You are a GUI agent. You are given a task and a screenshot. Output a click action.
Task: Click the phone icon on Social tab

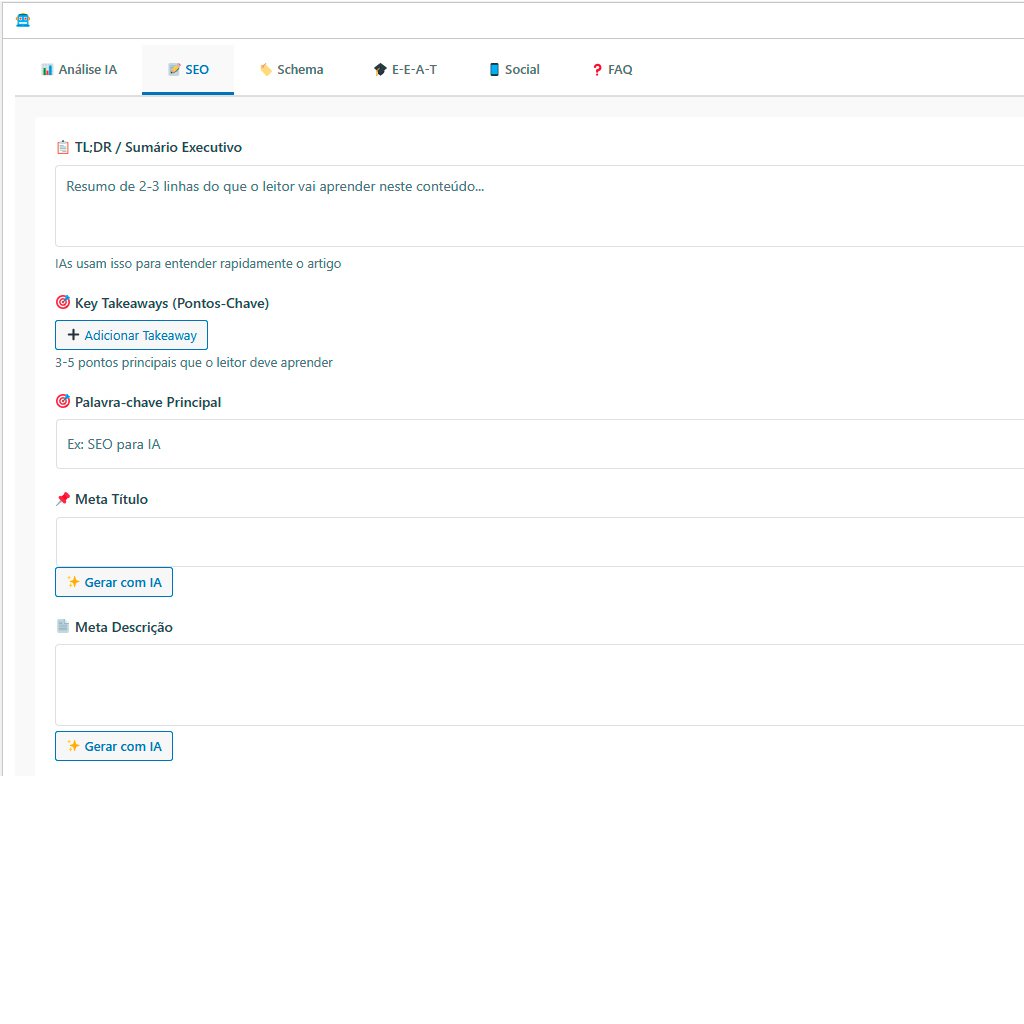click(x=494, y=70)
